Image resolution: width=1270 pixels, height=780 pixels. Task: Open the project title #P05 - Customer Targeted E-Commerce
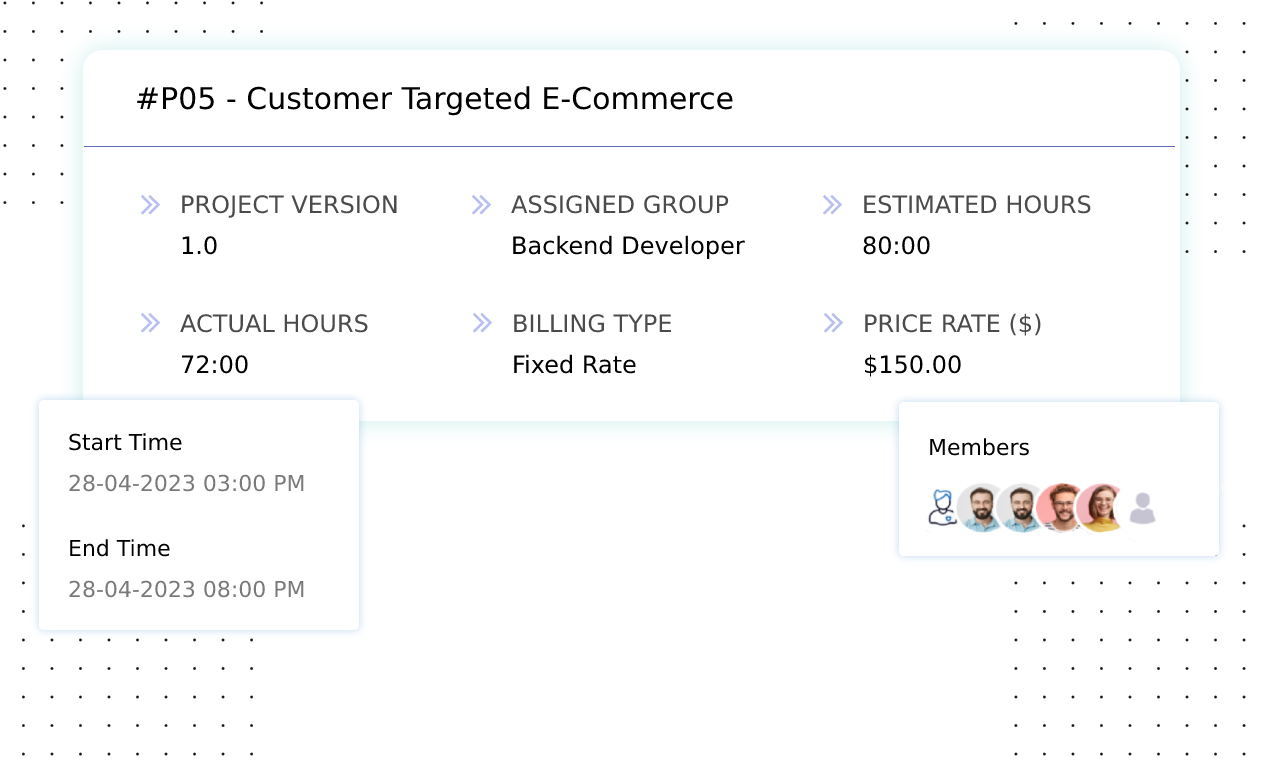(435, 98)
